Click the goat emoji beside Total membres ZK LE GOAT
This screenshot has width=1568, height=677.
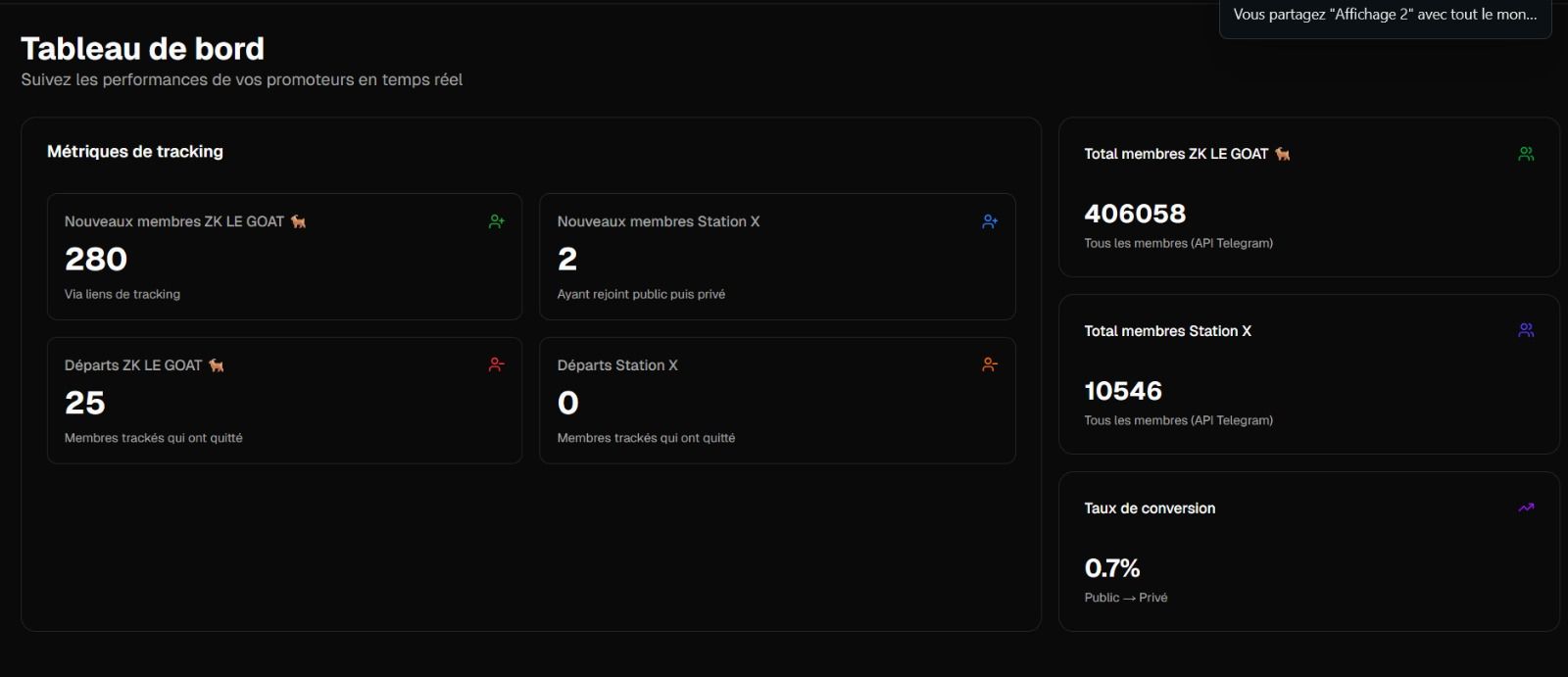tap(1283, 154)
